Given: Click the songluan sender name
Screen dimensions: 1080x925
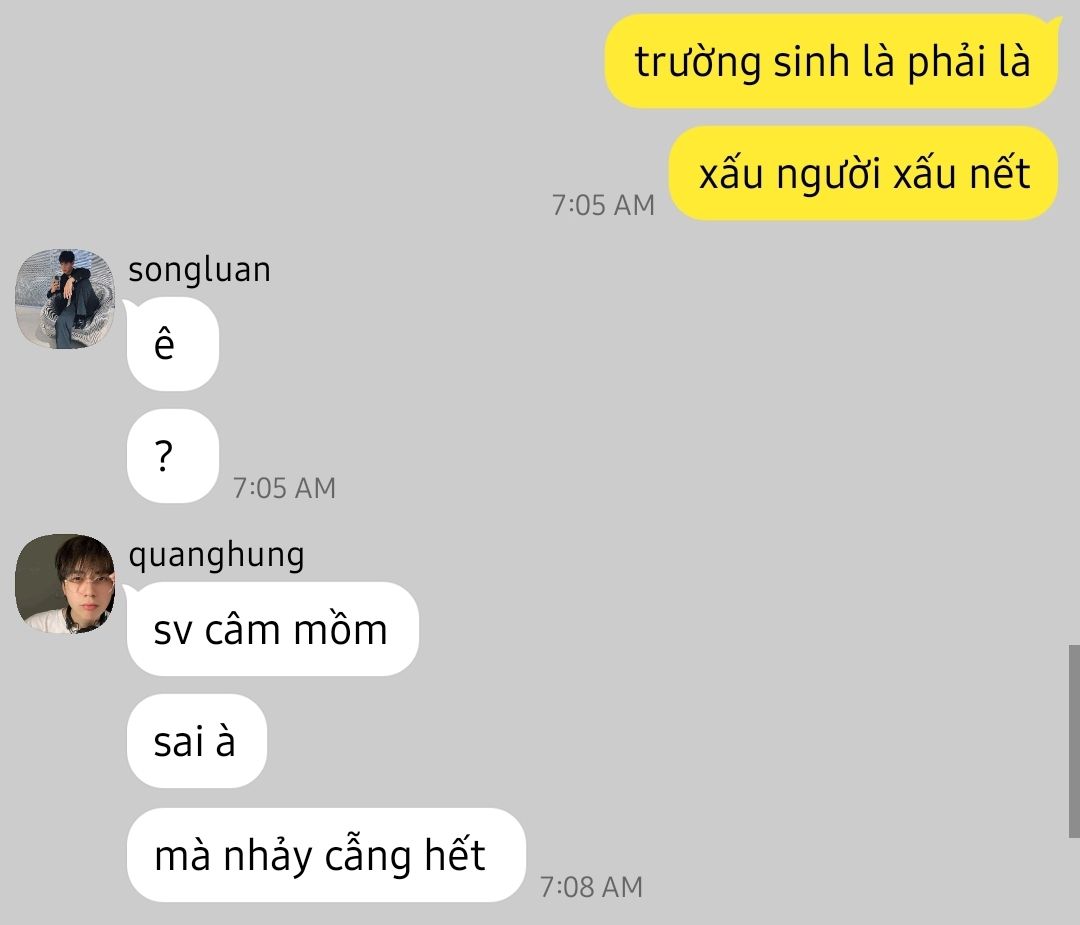Looking at the screenshot, I should tap(199, 270).
